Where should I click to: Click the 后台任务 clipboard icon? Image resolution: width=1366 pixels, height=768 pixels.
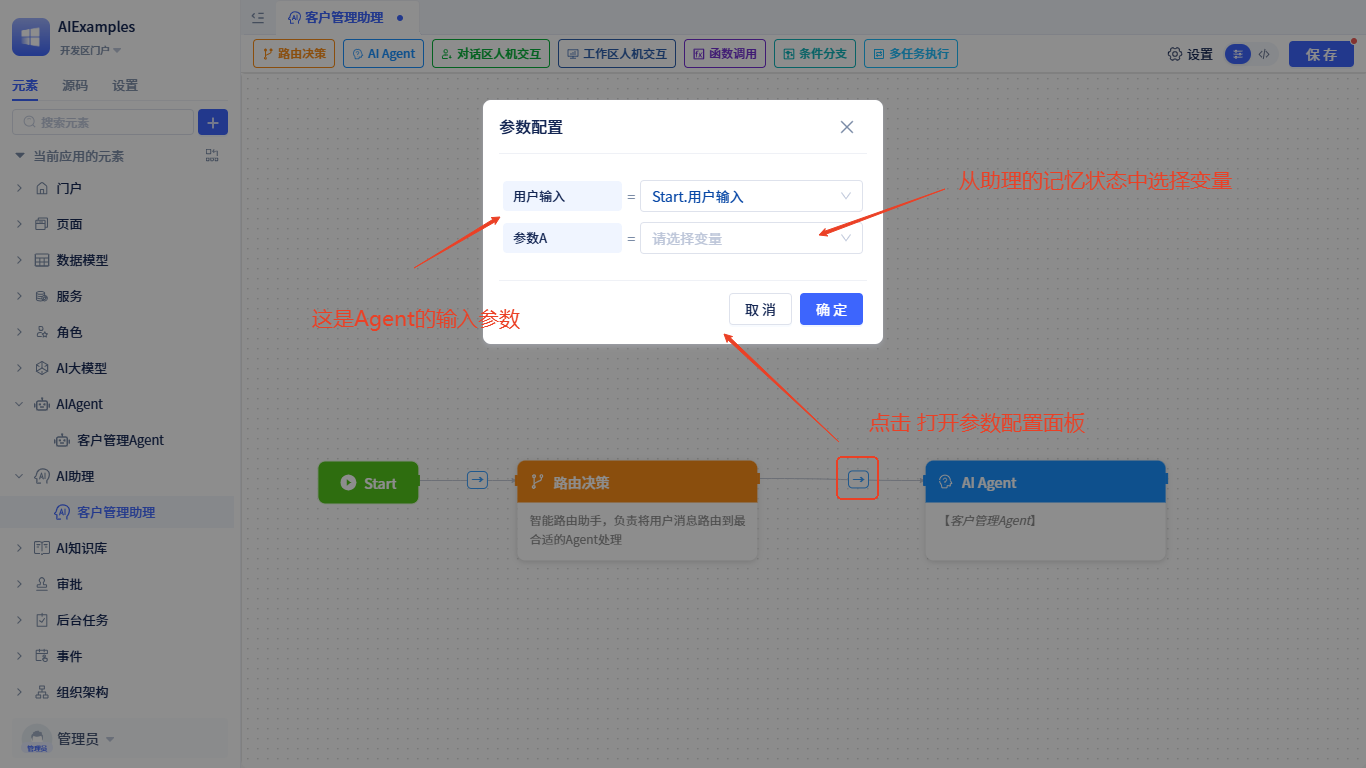pos(42,620)
